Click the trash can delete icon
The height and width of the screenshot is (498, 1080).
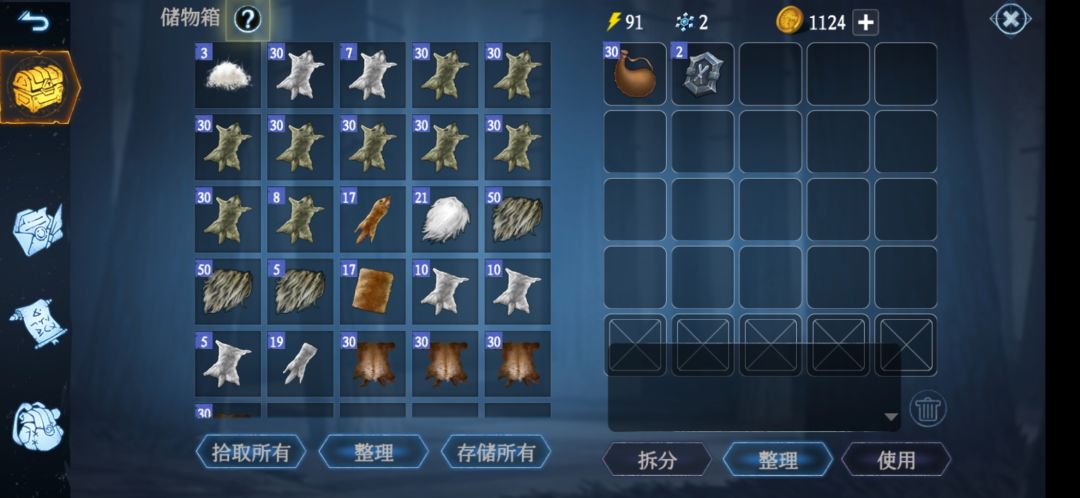928,409
